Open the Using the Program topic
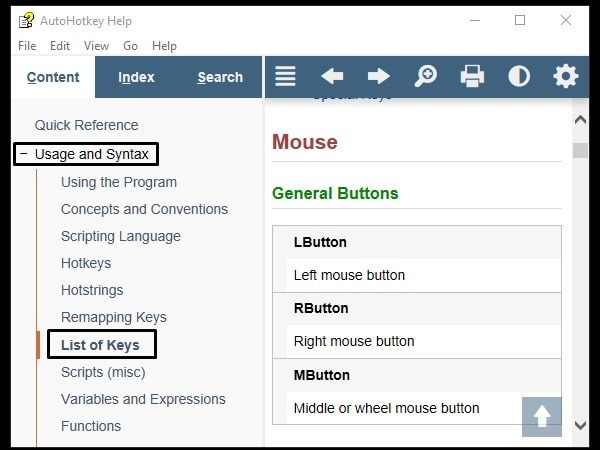The width and height of the screenshot is (600, 450). [x=119, y=182]
